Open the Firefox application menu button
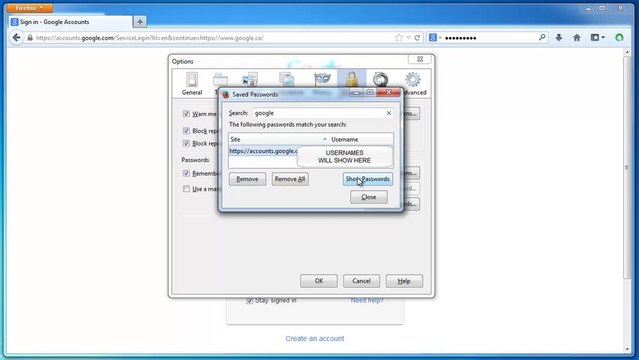639x360 pixels. pyautogui.click(x=29, y=8)
